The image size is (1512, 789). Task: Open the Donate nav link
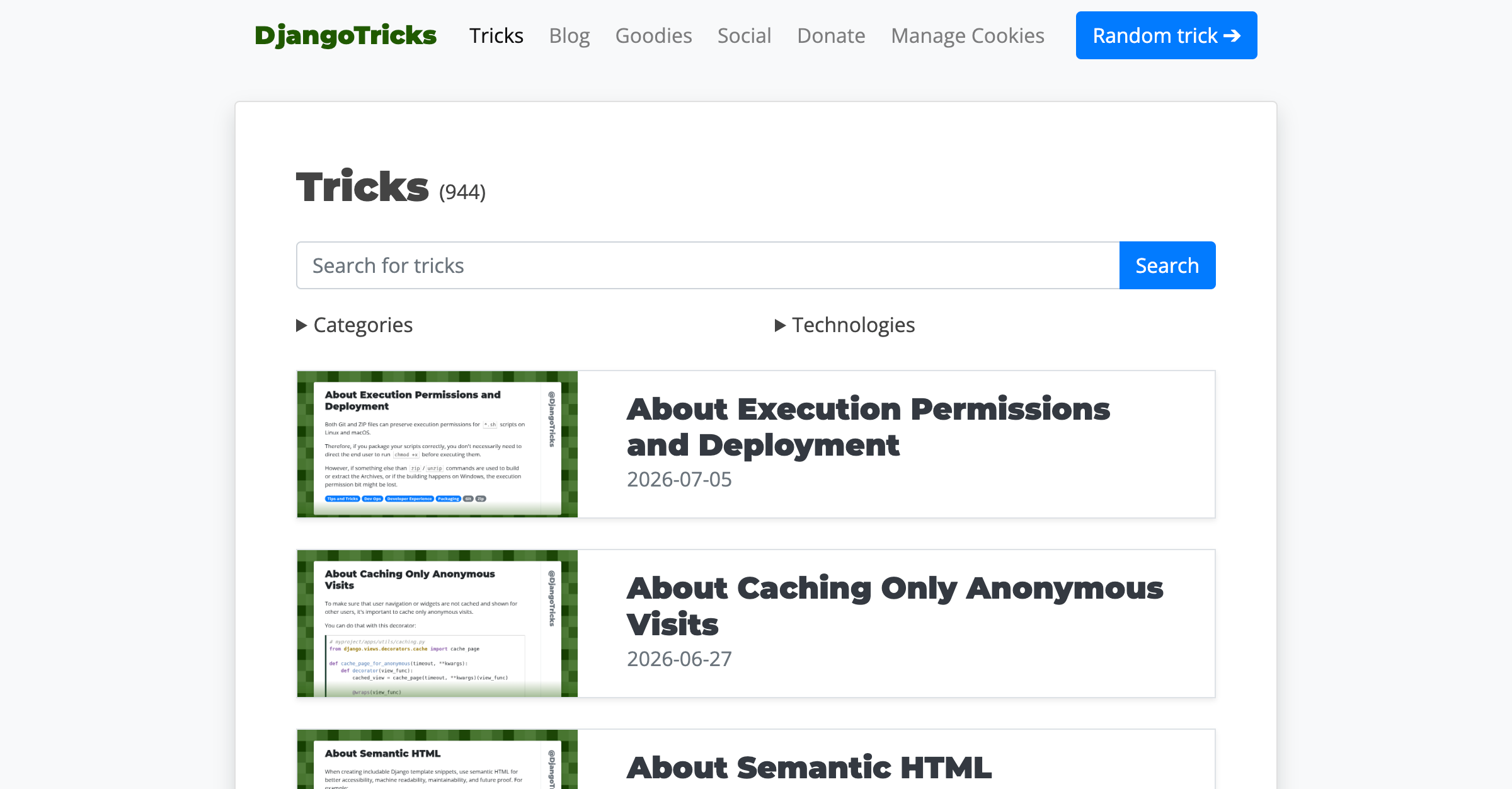coord(831,36)
